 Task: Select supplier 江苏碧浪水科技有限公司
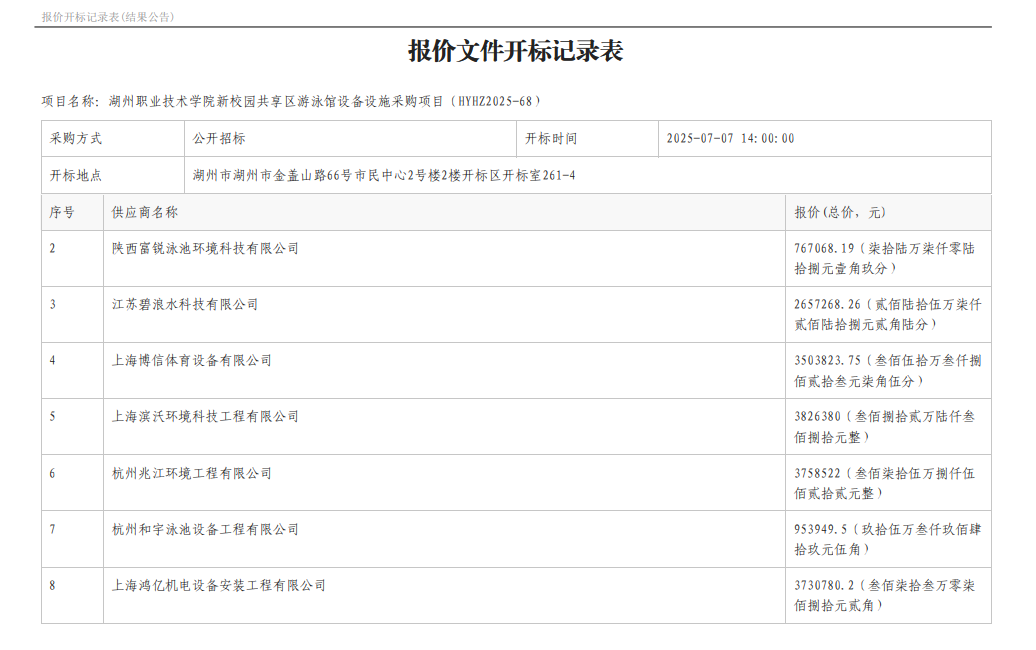click(185, 305)
